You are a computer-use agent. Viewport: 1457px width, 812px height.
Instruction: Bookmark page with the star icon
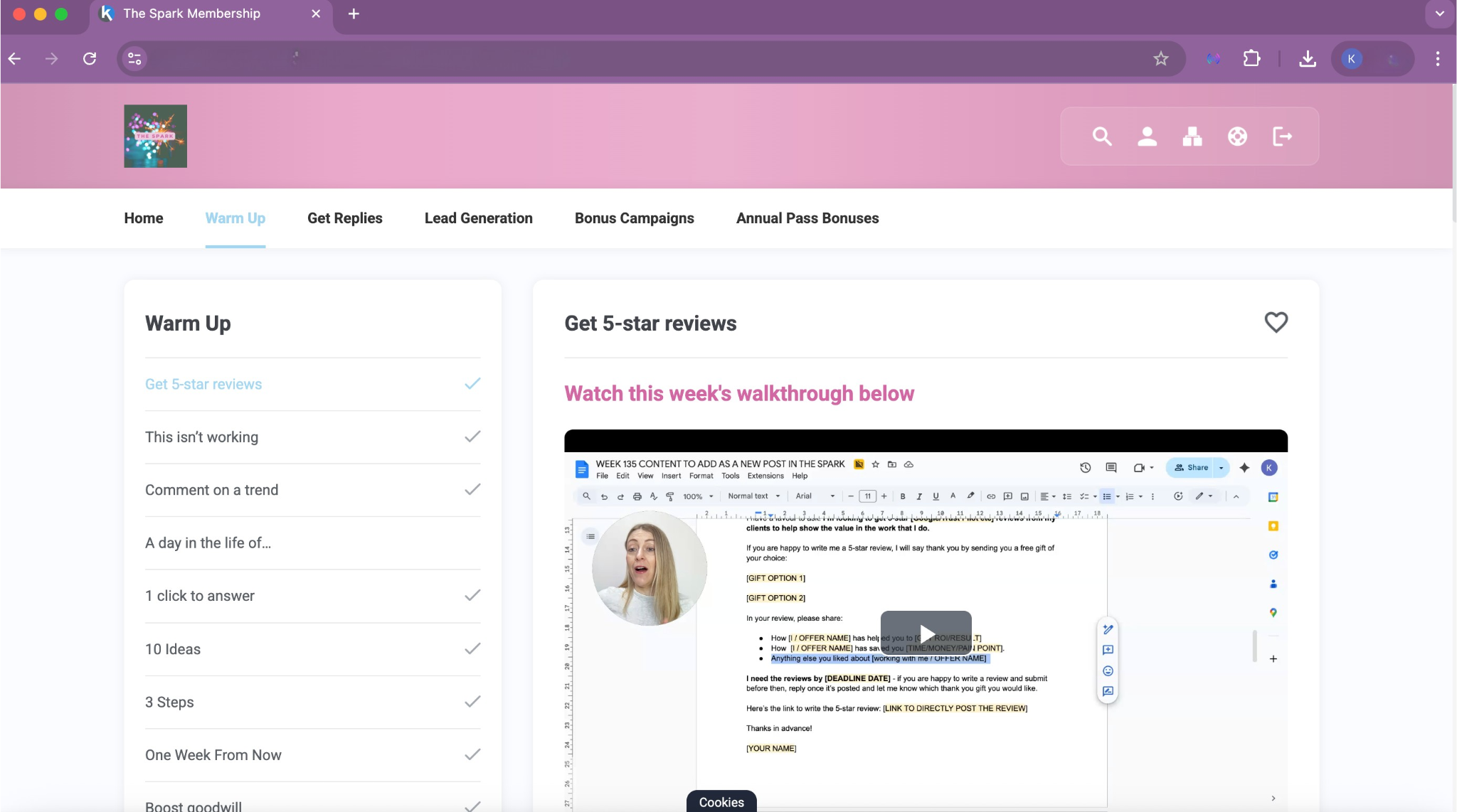point(1161,58)
